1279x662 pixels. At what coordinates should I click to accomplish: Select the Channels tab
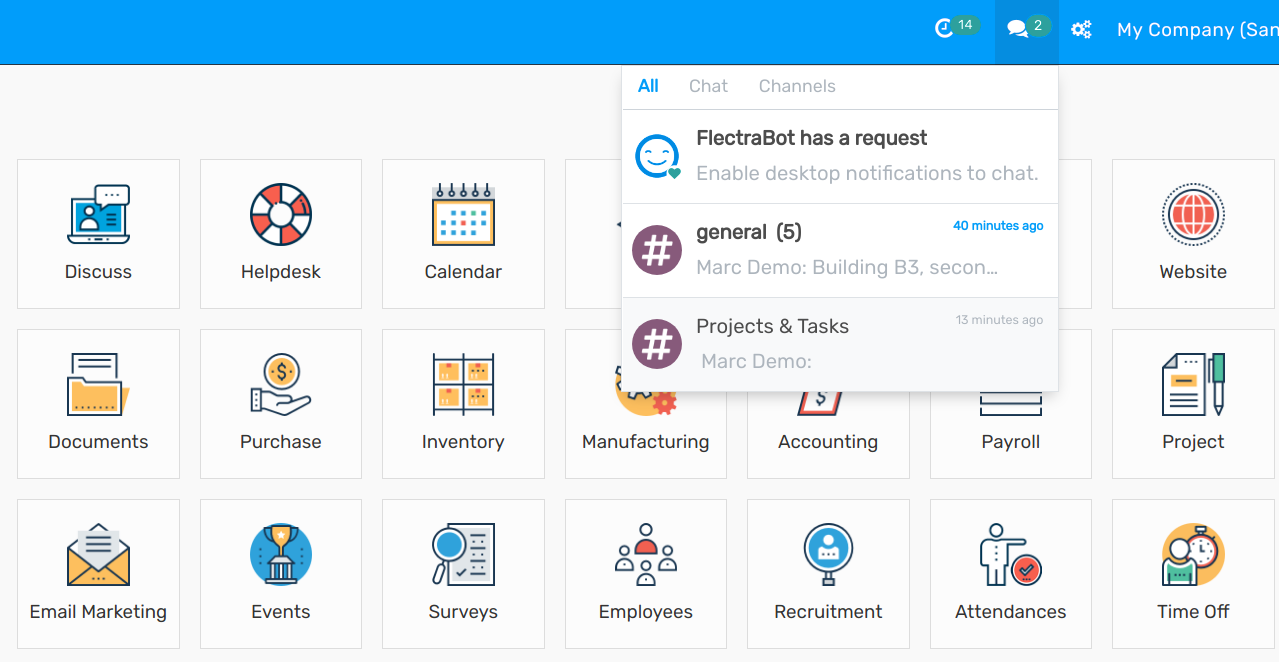[797, 86]
